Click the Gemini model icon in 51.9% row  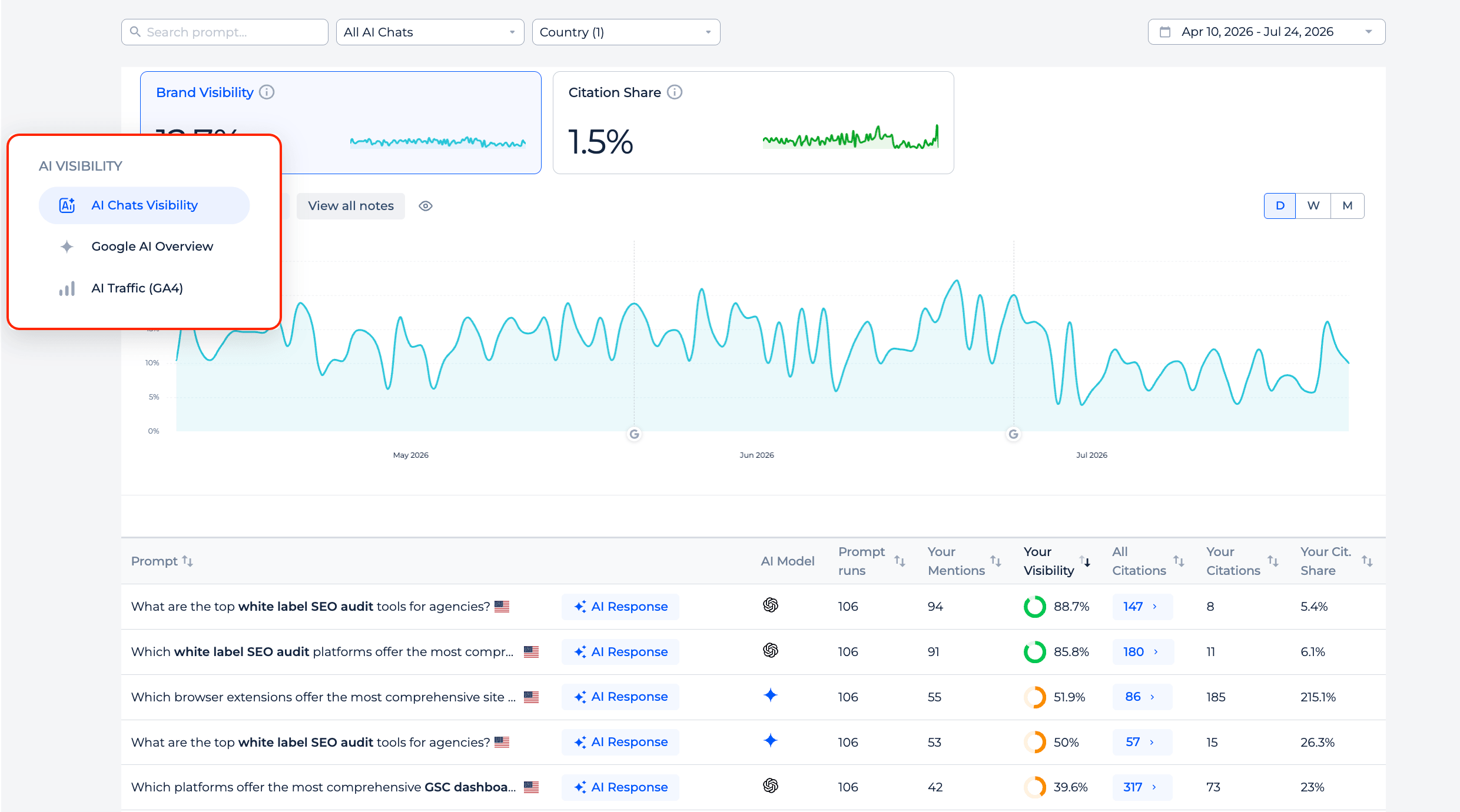pos(771,695)
